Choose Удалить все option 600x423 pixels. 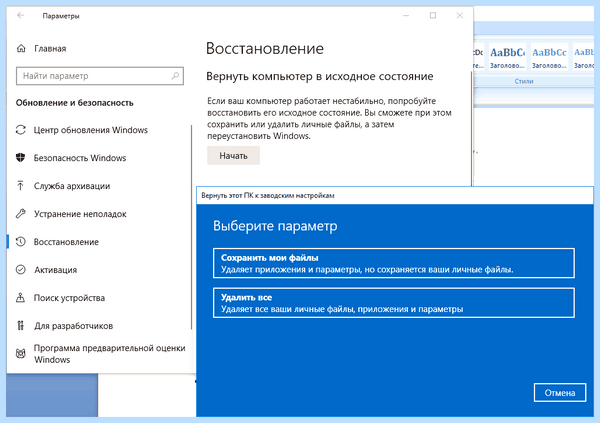coord(394,303)
